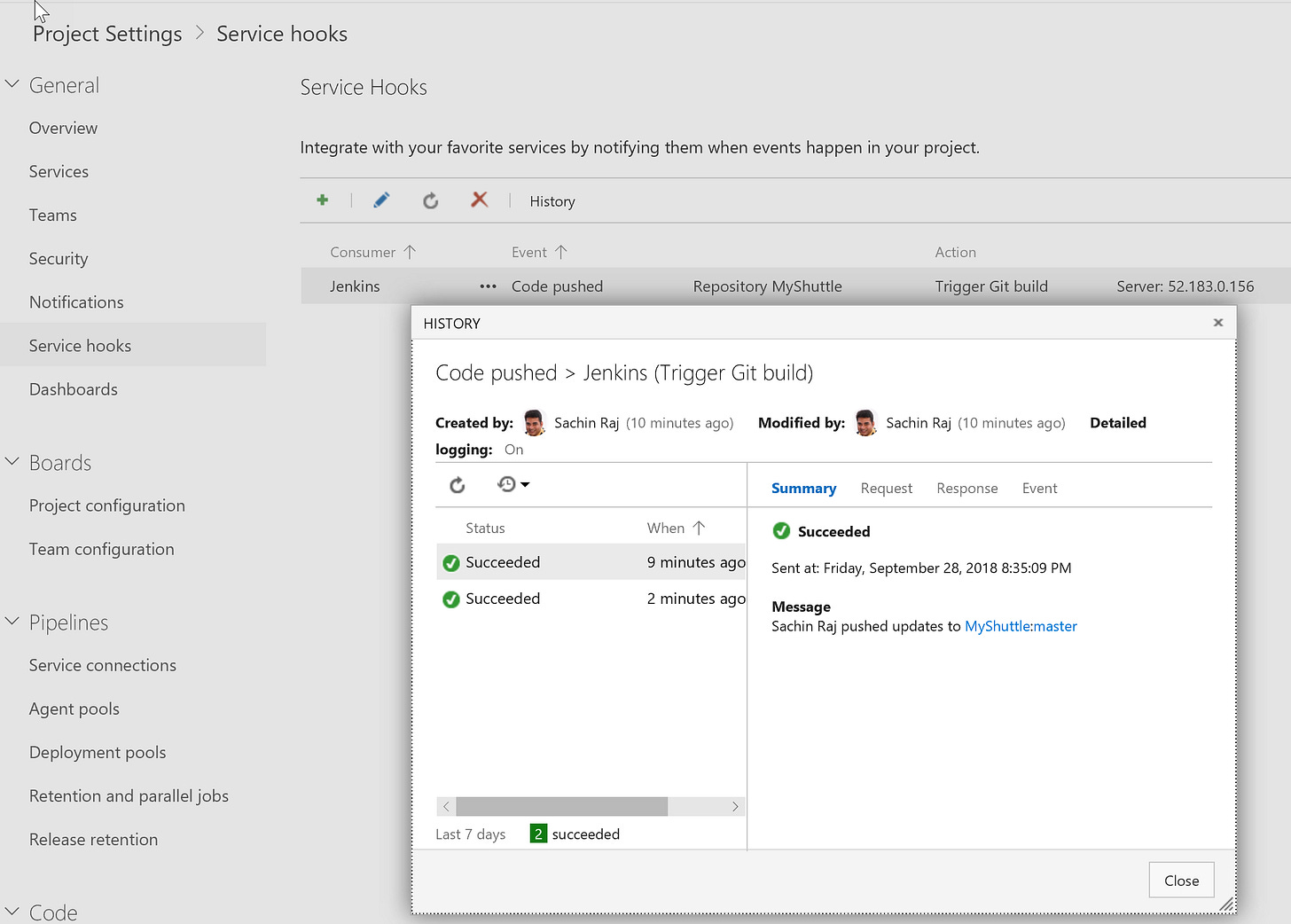Open the ellipsis menu next to Jenkins
The height and width of the screenshot is (924, 1291).
click(x=487, y=286)
